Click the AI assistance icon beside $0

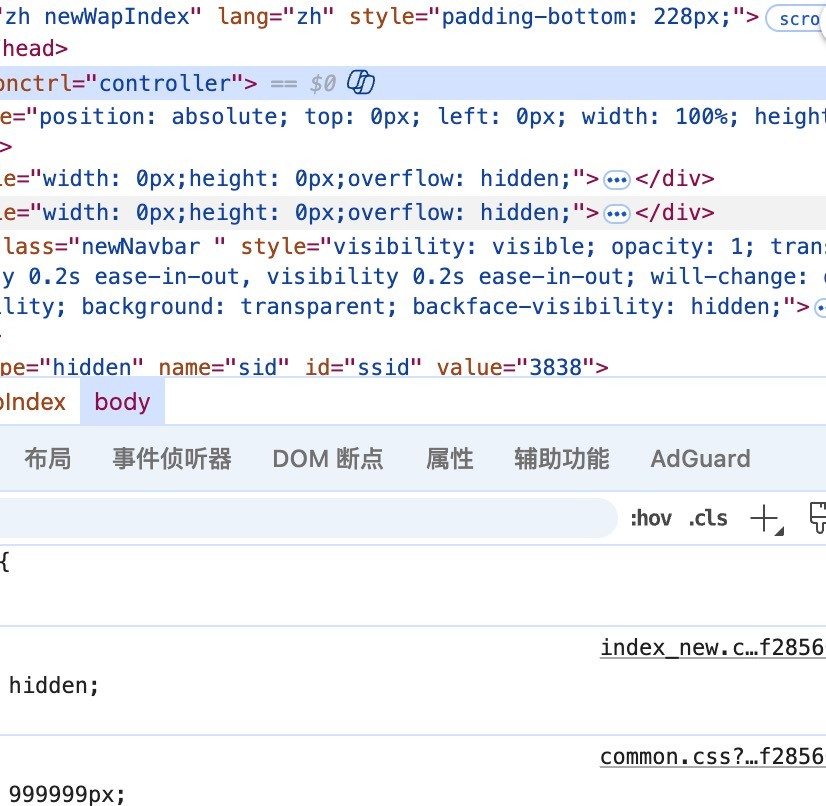360,83
